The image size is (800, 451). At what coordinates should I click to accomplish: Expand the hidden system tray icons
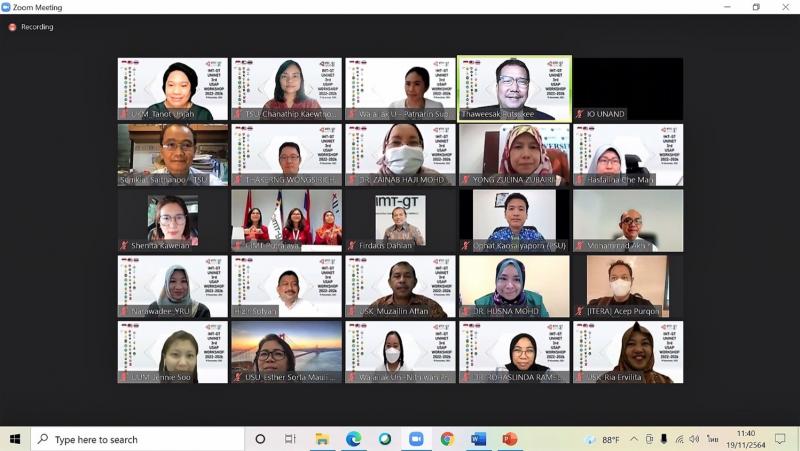[x=635, y=439]
